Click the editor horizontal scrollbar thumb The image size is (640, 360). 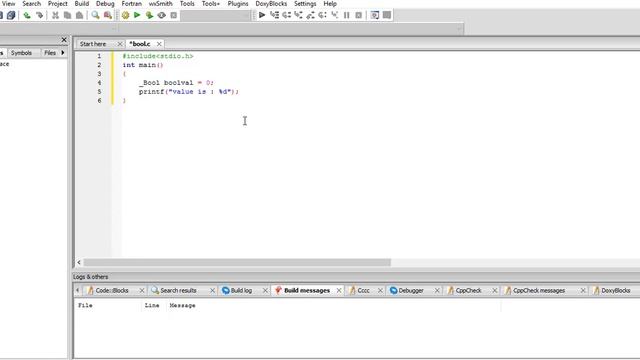click(237, 262)
